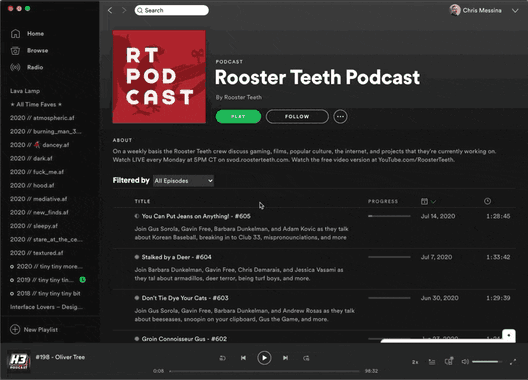Skip to the next track

pyautogui.click(x=285, y=358)
